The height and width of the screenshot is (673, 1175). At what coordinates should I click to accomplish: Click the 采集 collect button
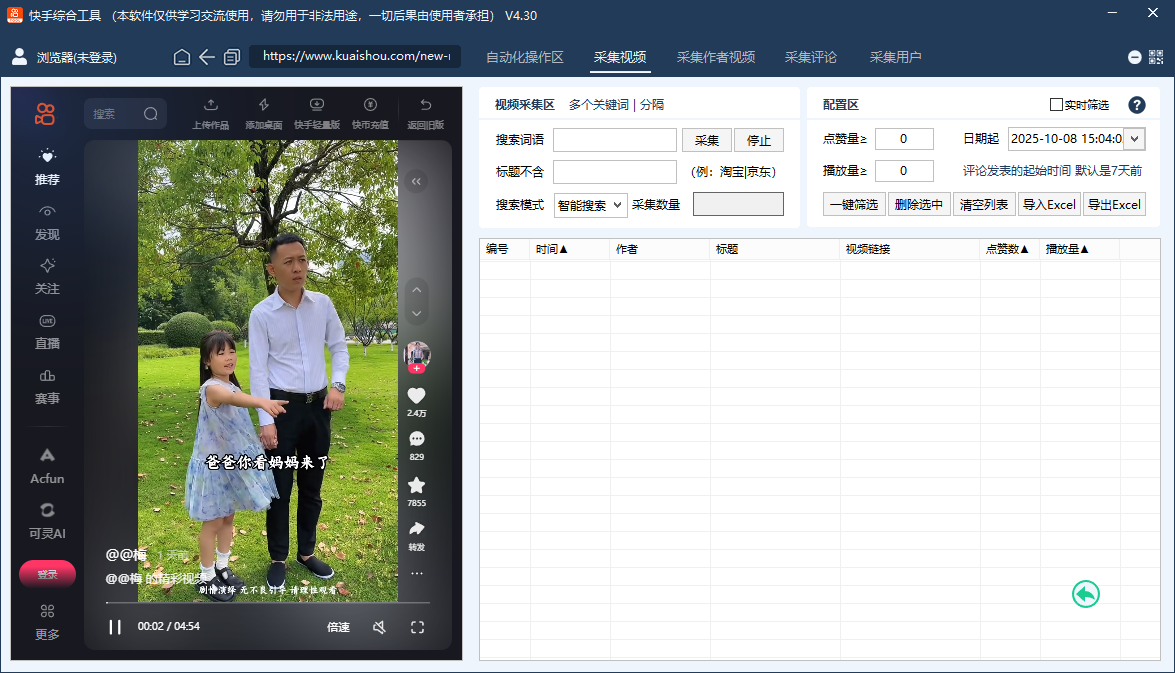[707, 140]
